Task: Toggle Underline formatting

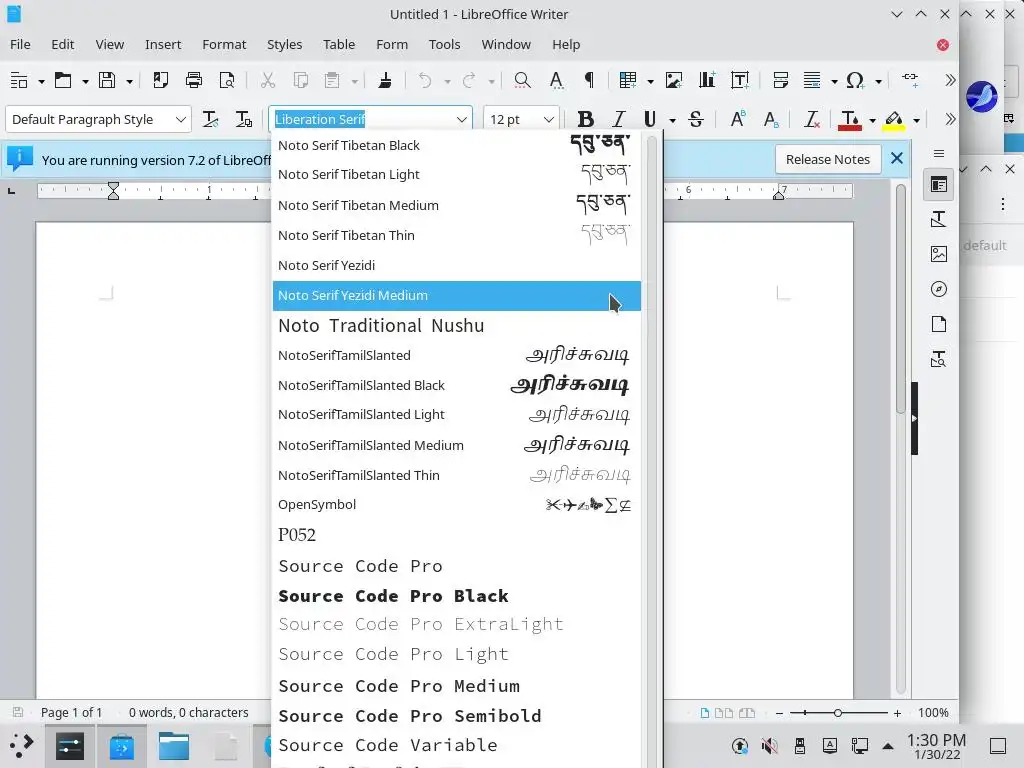Action: point(650,120)
